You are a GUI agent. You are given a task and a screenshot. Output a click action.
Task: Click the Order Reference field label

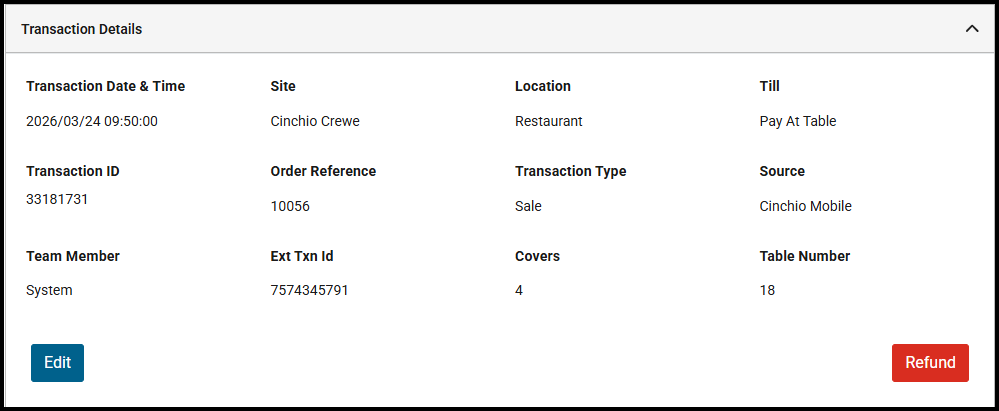pyautogui.click(x=323, y=171)
